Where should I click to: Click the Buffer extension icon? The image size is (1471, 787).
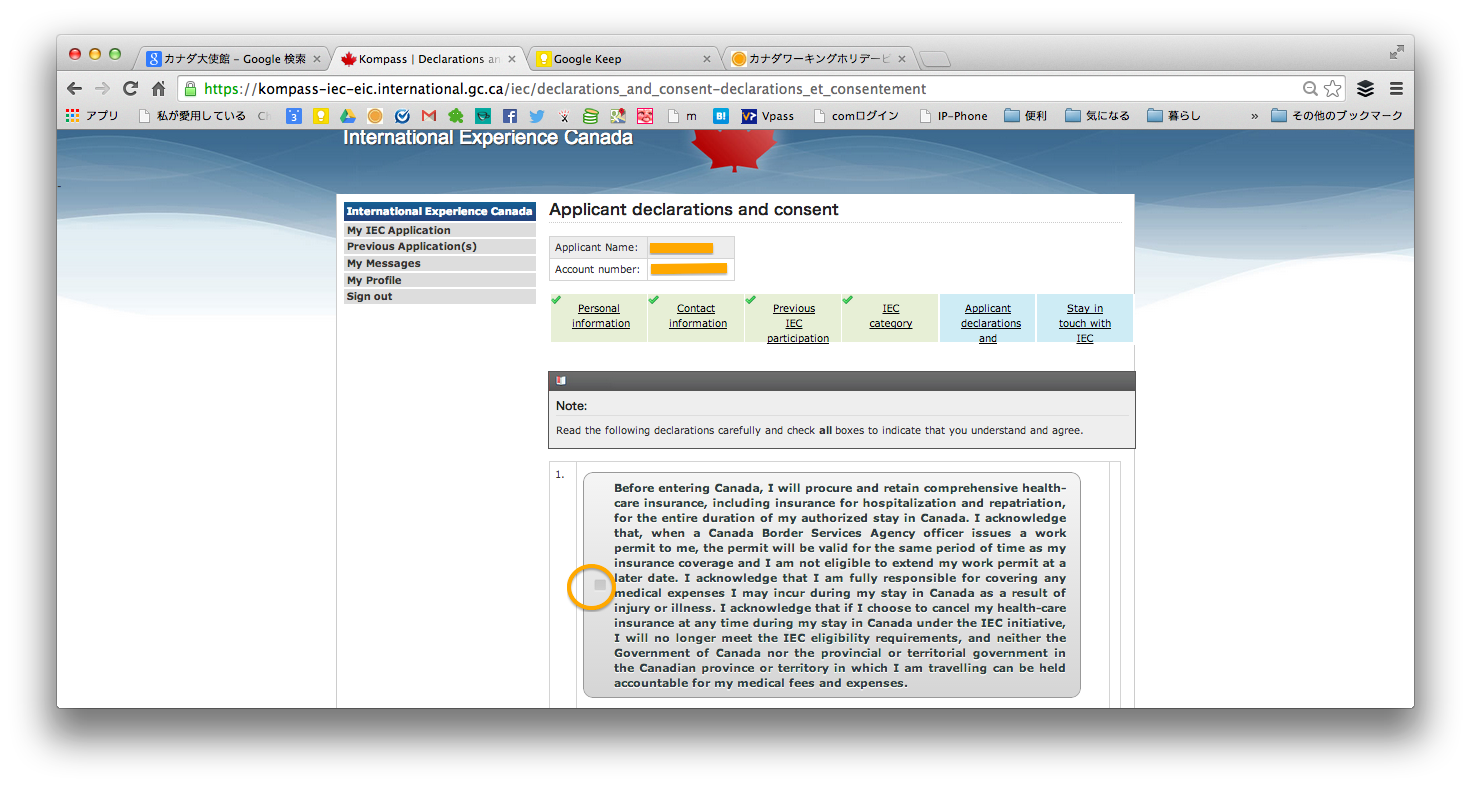(x=1365, y=88)
